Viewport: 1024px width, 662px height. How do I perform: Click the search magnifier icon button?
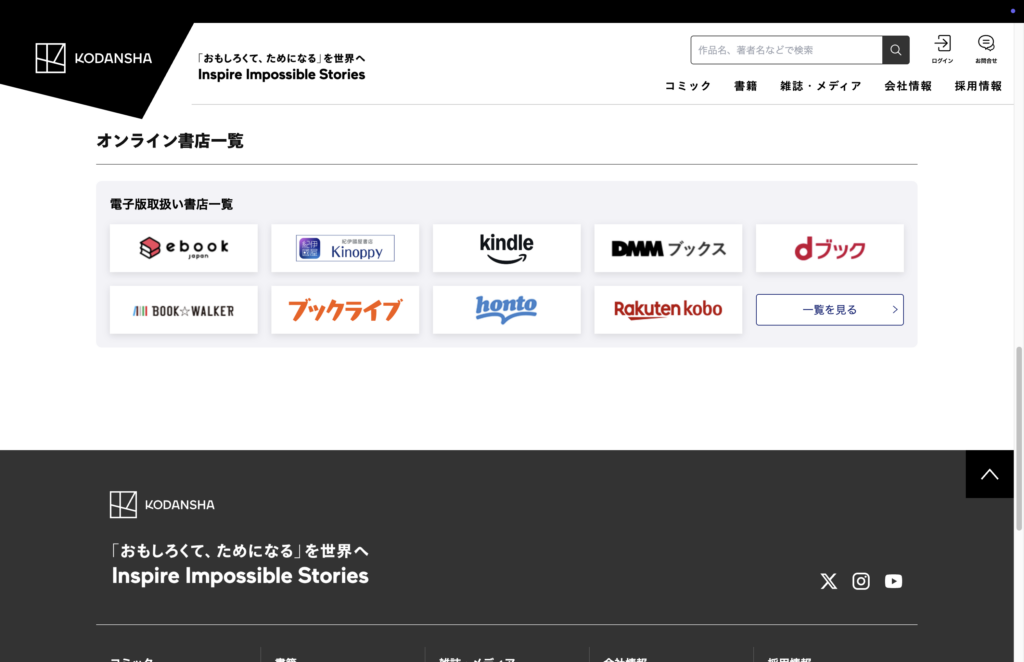click(x=895, y=50)
